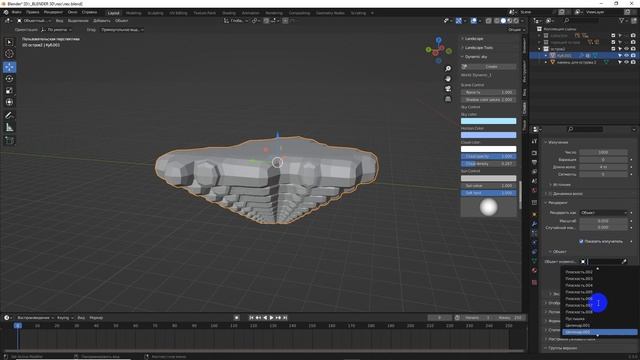640x360 pixels.
Task: Choose the Rotate tool
Action: (x=9, y=79)
